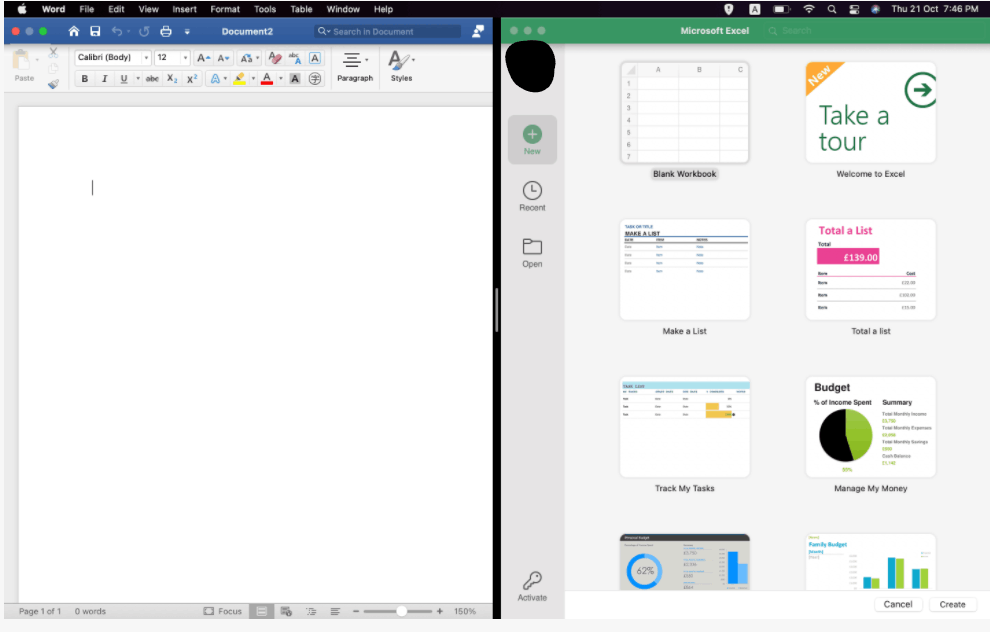This screenshot has width=990, height=632.
Task: Apply superscript formatting
Action: 192,79
